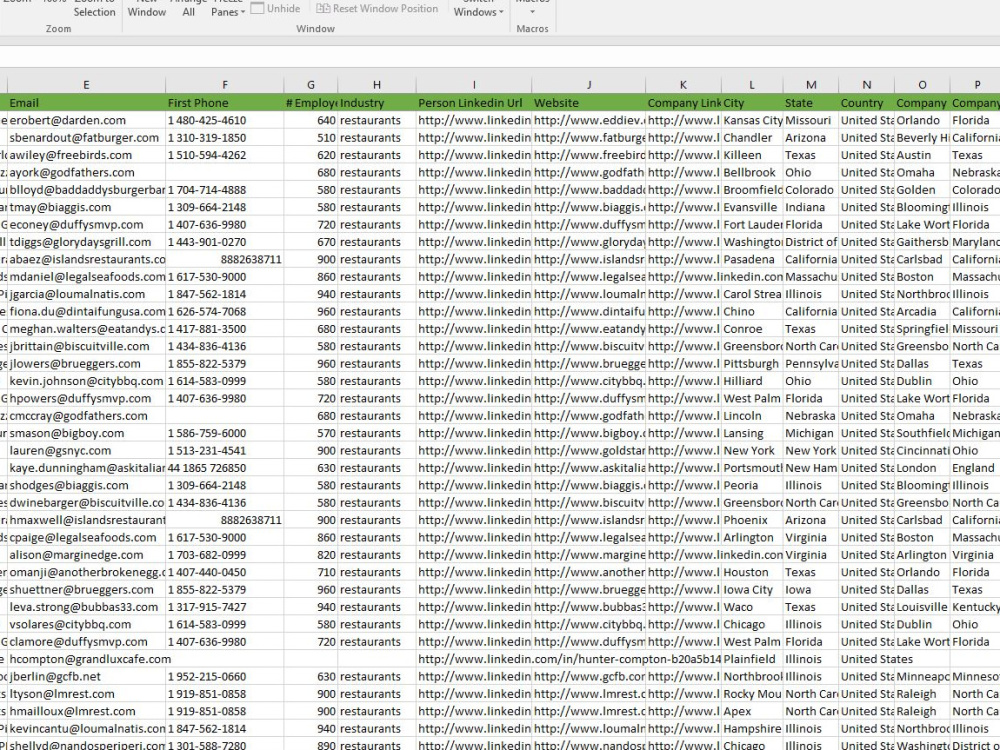Select phone cell 1 310-319-1850

[x=224, y=138]
